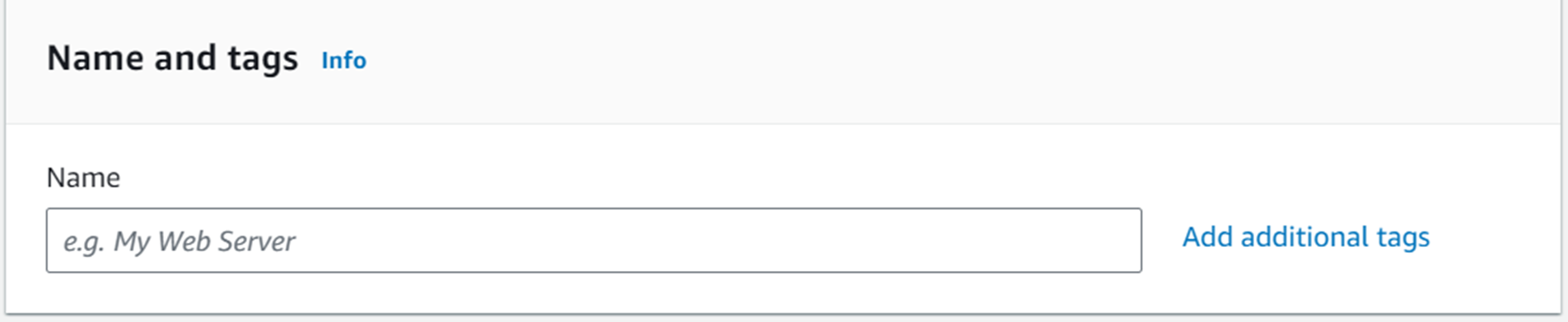The image size is (1568, 322).
Task: Click the blue Info text
Action: coord(343,60)
